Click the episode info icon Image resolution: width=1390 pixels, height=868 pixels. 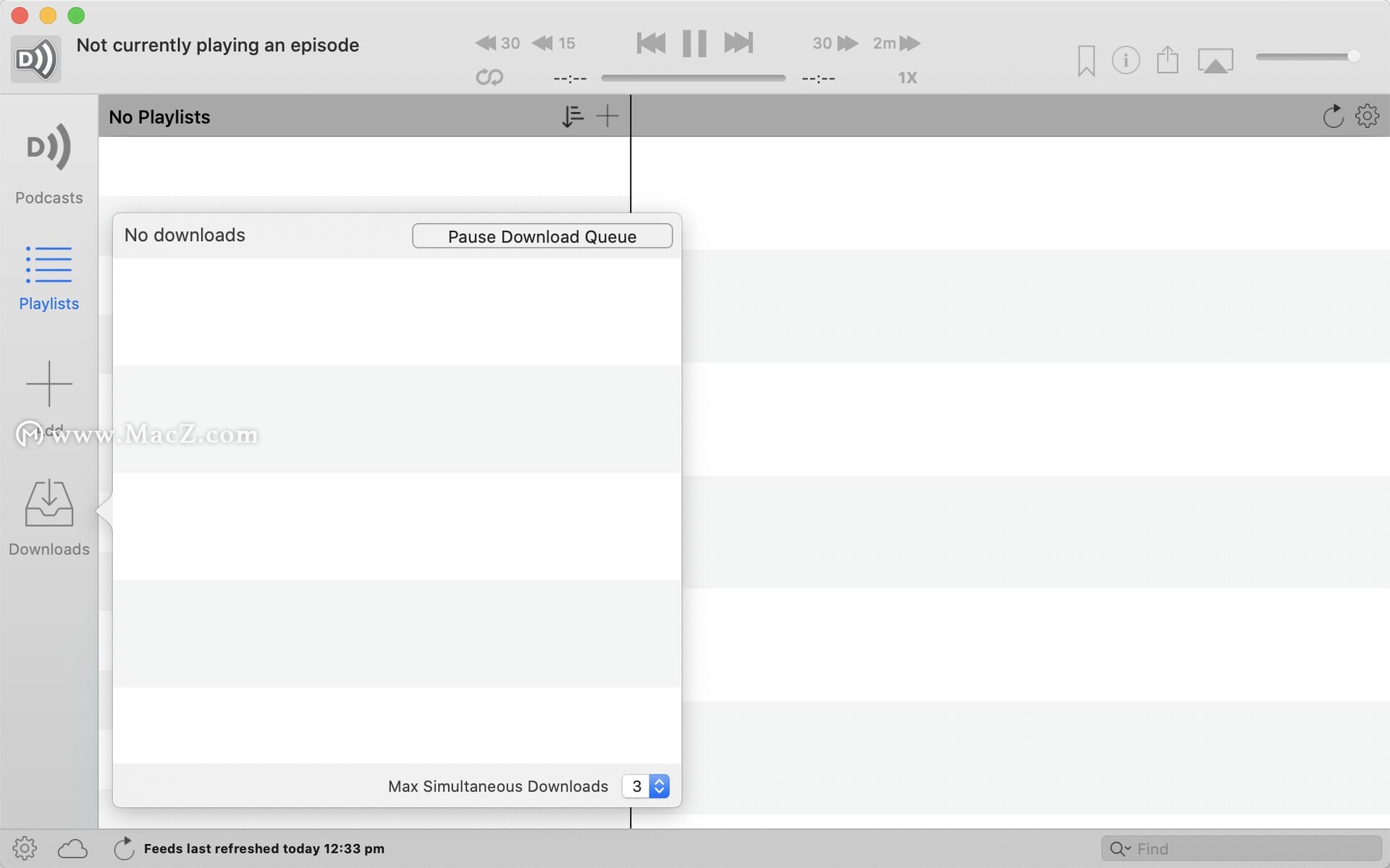click(1126, 58)
